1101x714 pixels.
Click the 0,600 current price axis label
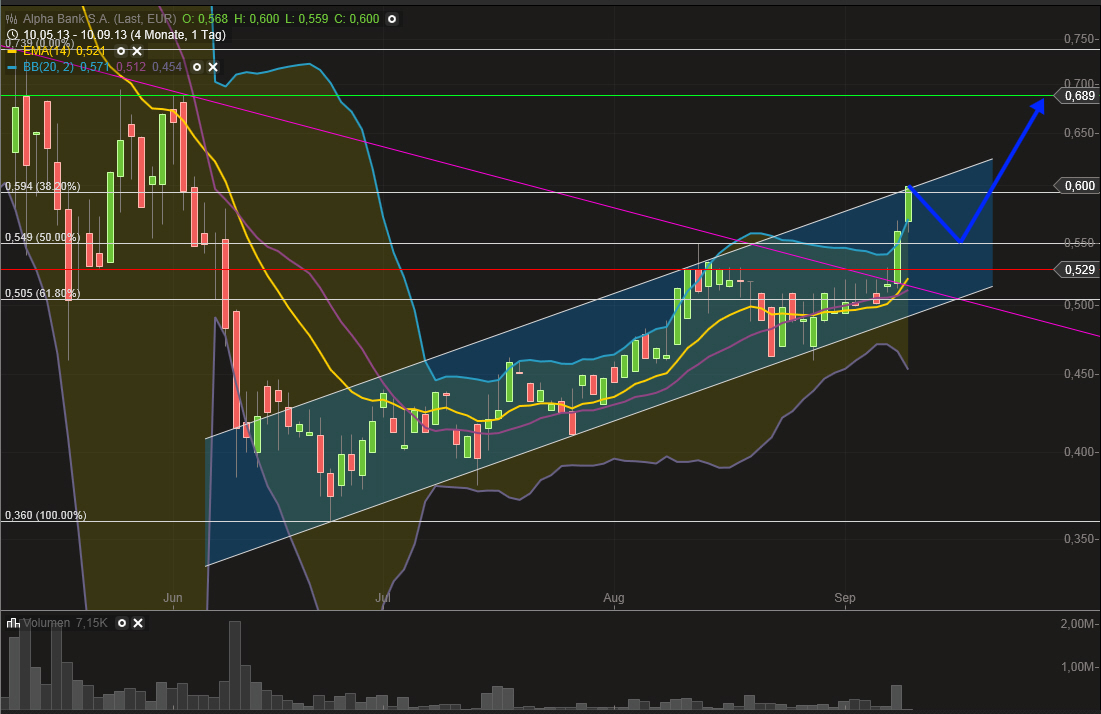tap(1077, 185)
